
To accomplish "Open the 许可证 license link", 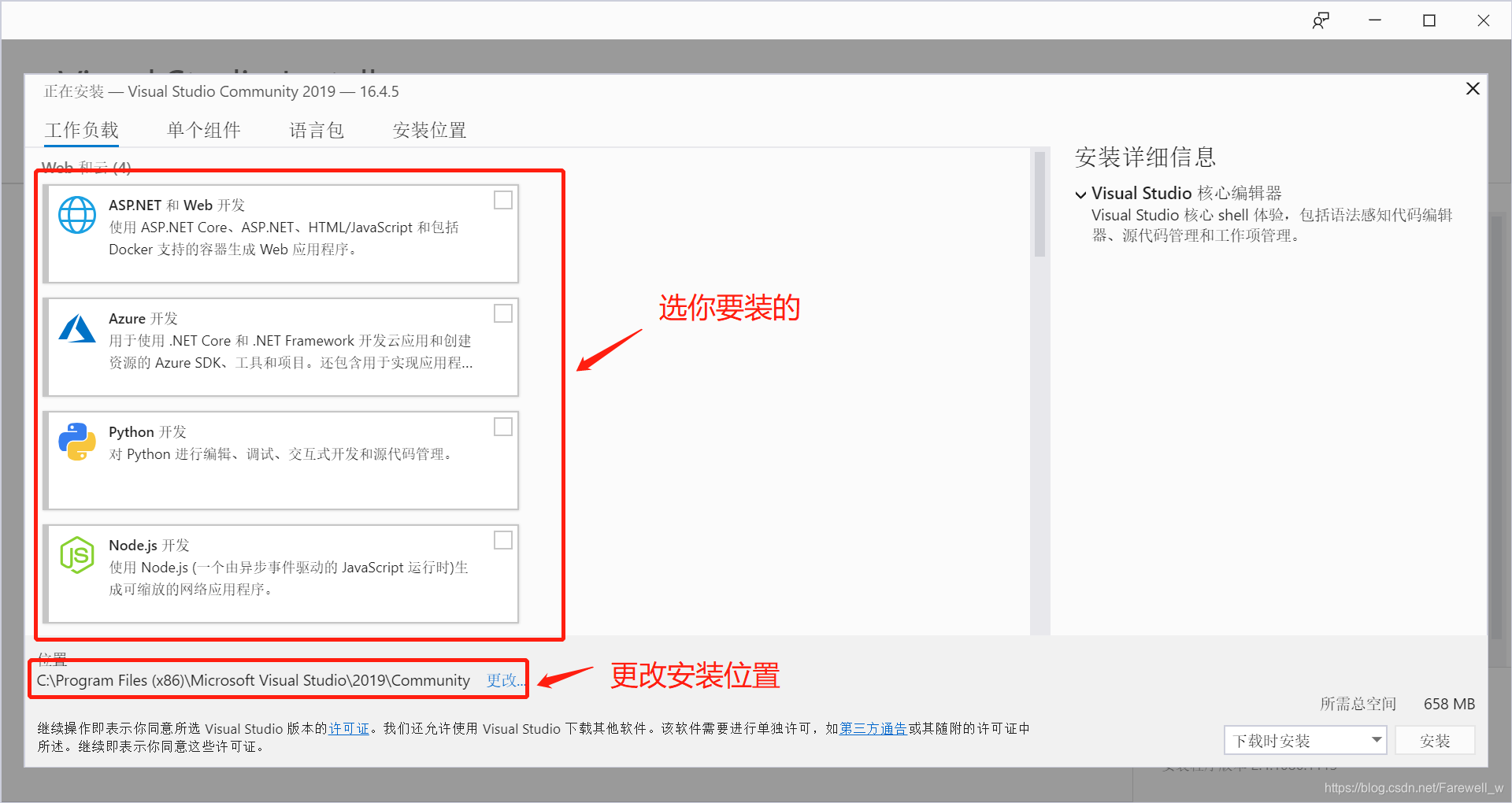I will tap(349, 728).
